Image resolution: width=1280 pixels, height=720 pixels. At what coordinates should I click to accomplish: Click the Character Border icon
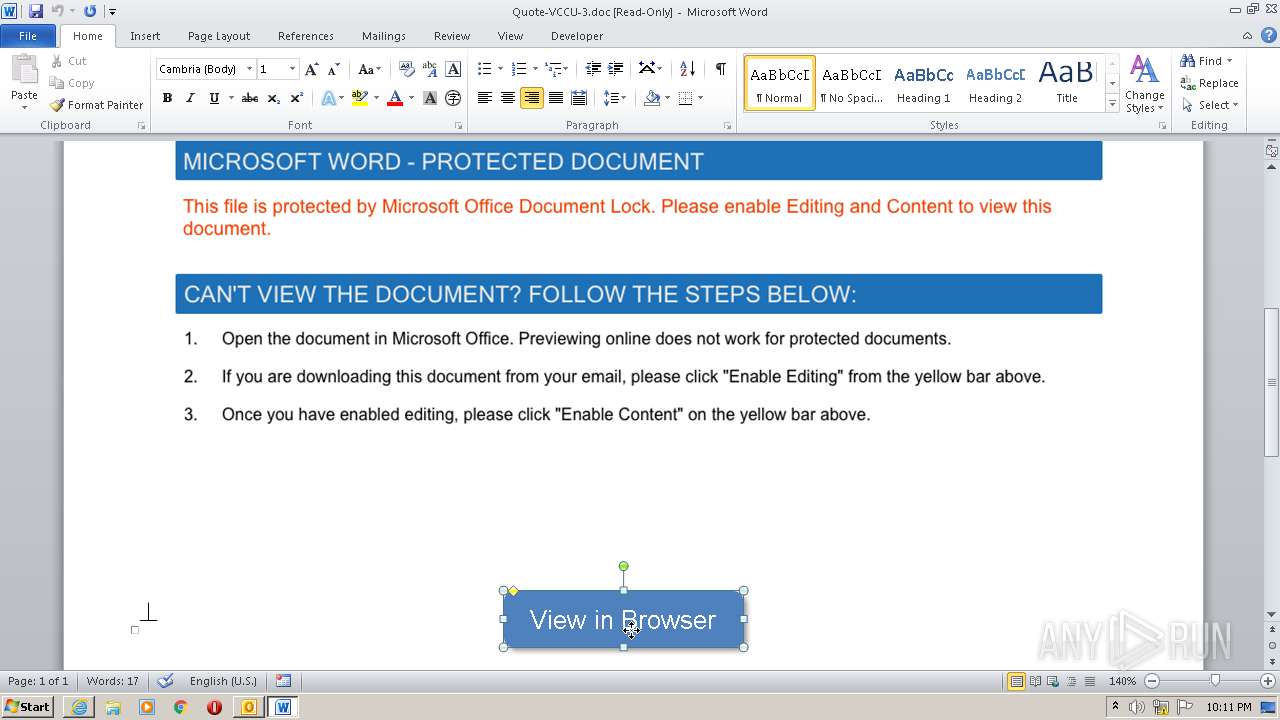[x=453, y=69]
